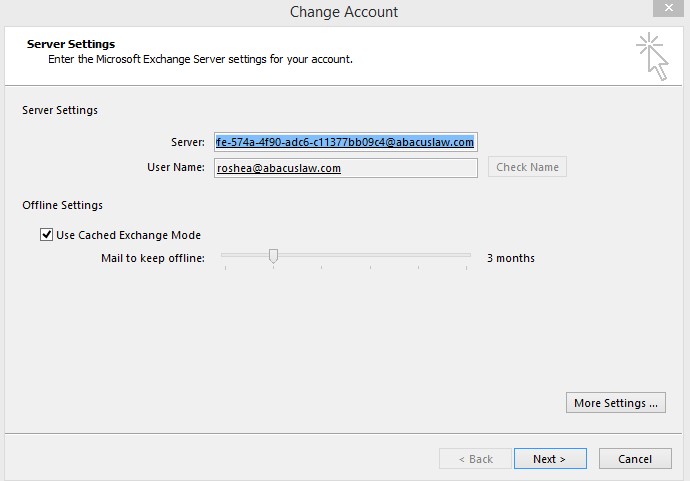
Task: Toggle the Use Cached Exchange Mode checkbox
Action: point(46,235)
